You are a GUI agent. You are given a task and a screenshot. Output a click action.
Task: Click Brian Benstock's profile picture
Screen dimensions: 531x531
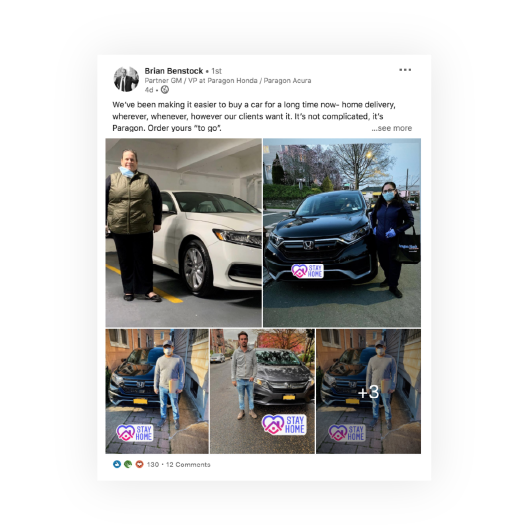[126, 79]
